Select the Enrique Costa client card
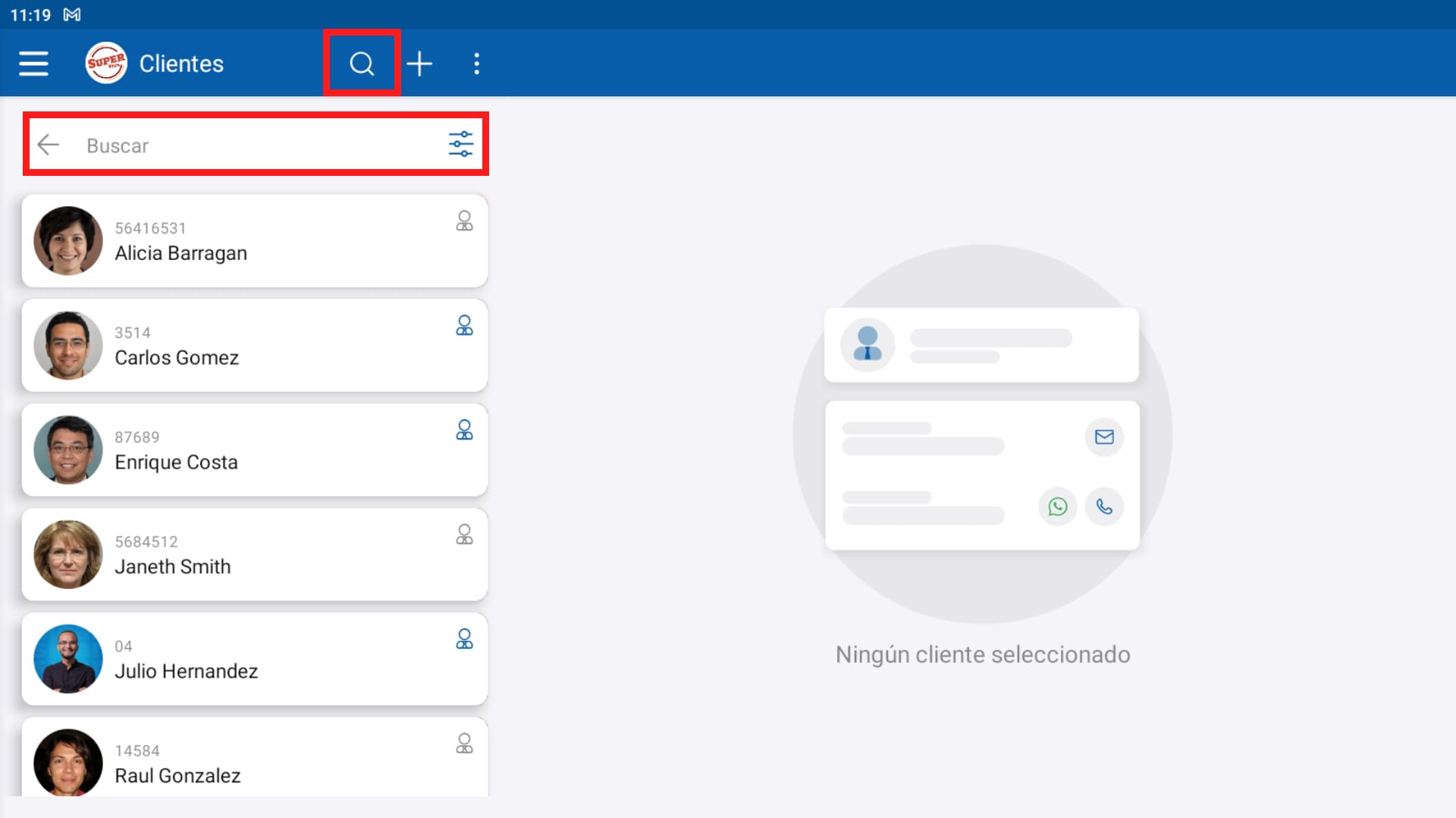 click(x=254, y=450)
